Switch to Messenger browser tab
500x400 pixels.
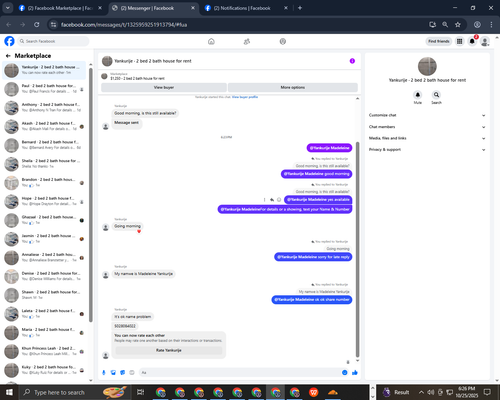pos(153,8)
